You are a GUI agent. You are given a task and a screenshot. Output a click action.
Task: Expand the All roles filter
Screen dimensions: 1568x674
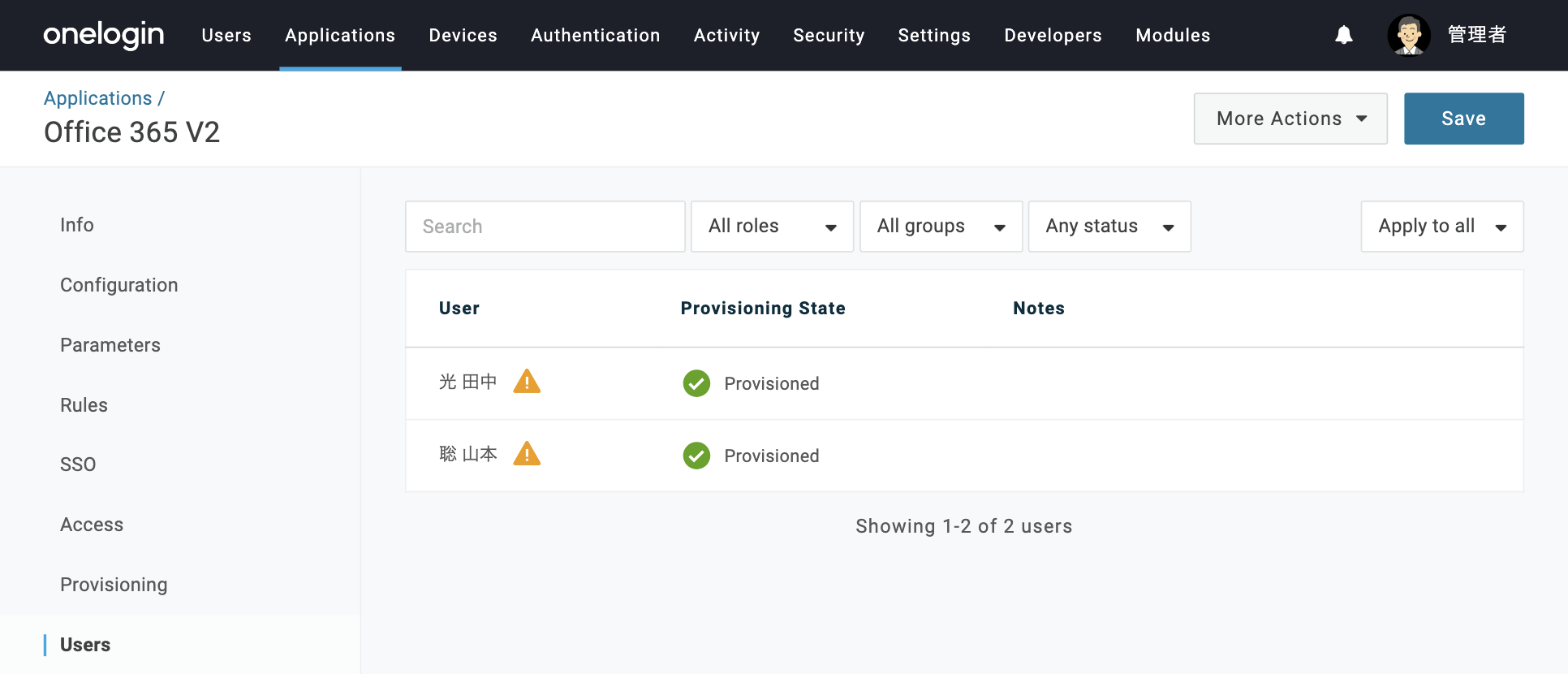point(772,227)
